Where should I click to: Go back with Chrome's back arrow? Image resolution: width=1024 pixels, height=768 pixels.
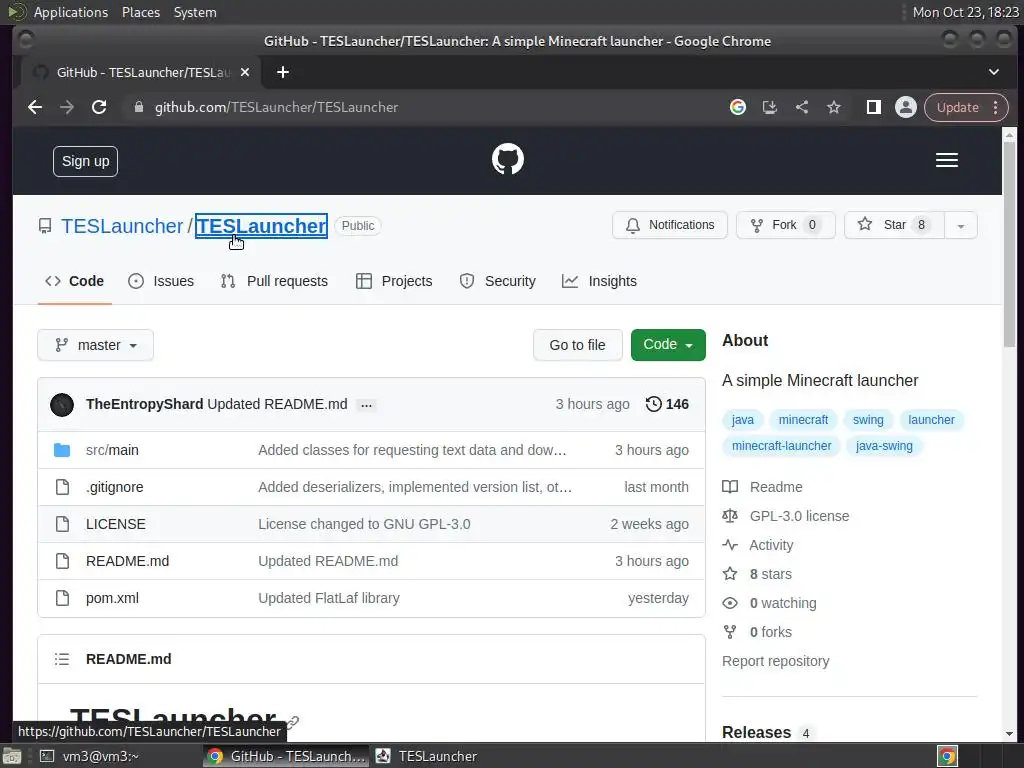(35, 107)
